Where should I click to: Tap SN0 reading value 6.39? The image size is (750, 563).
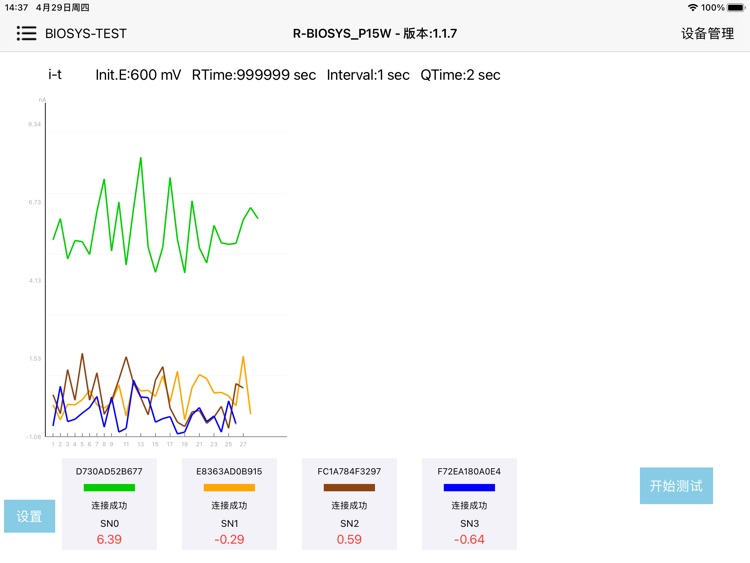click(109, 540)
